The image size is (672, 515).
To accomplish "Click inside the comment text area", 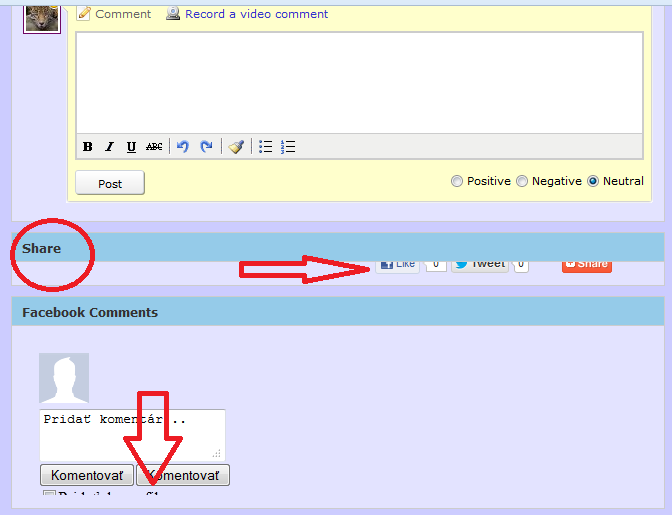I will (360, 83).
